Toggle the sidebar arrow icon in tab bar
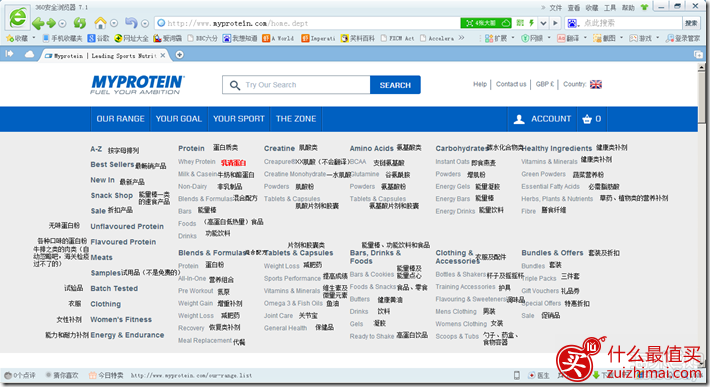This screenshot has height=387, width=710. (x=9, y=54)
